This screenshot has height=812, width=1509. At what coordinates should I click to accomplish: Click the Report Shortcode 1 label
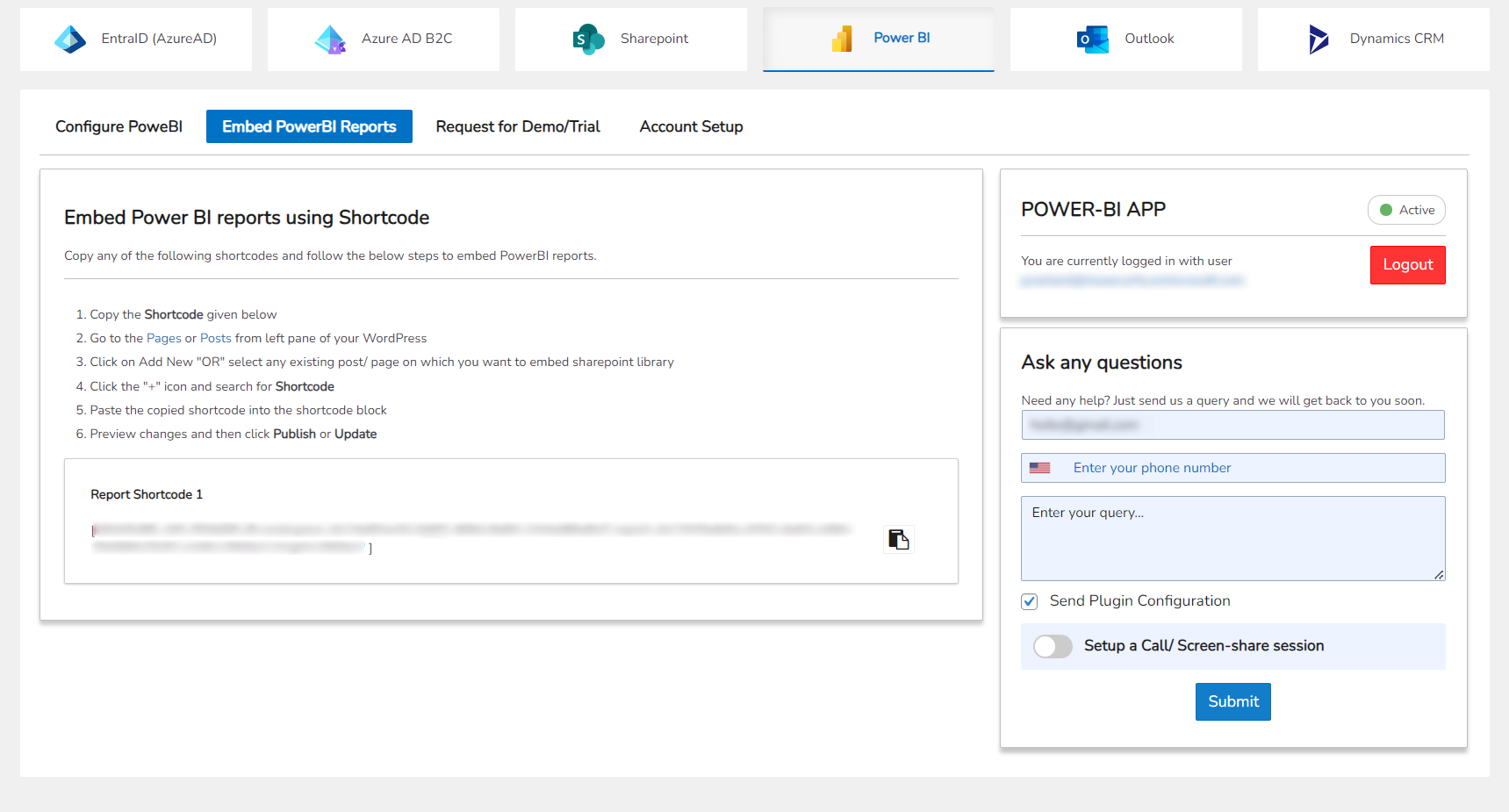pyautogui.click(x=147, y=494)
